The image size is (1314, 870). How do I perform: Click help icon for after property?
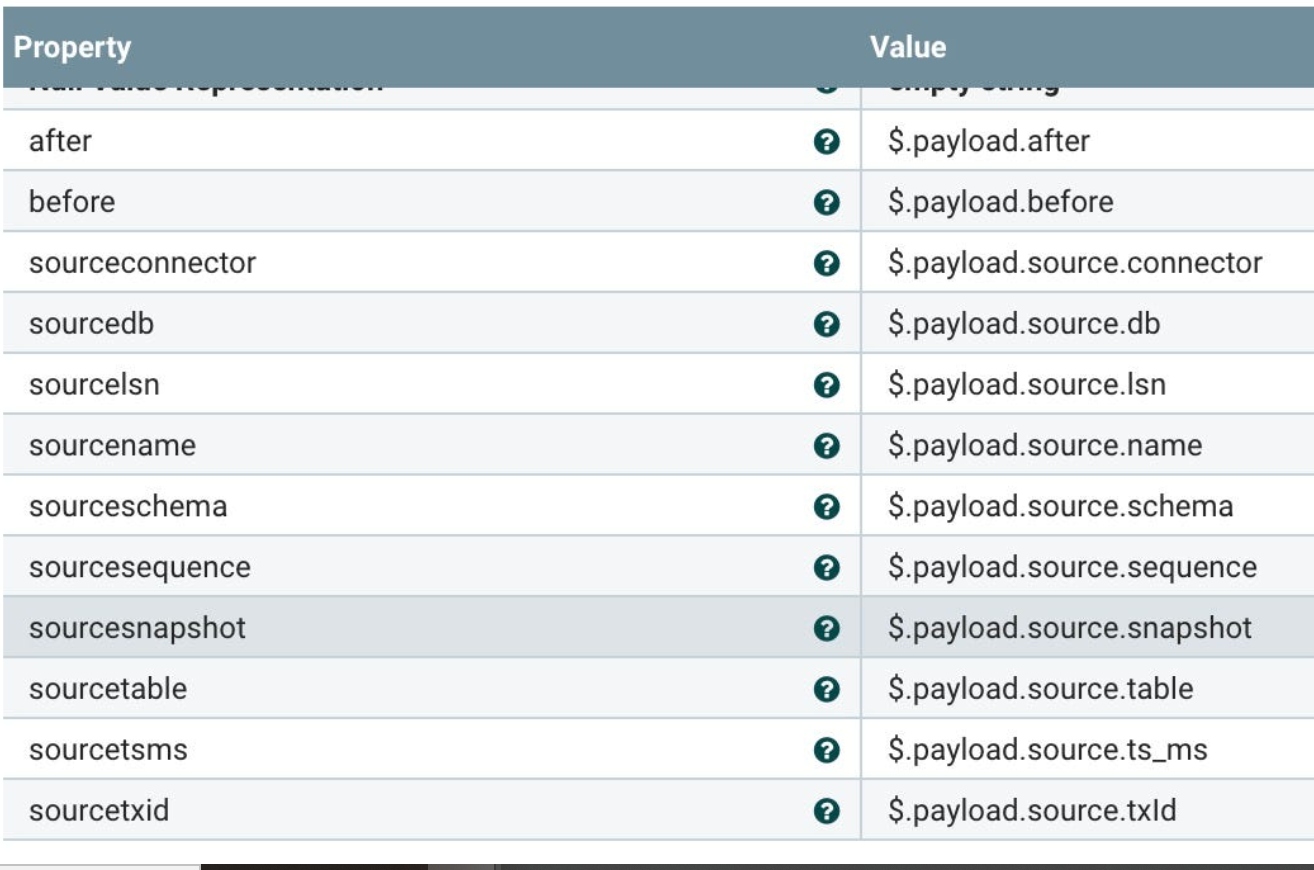826,142
